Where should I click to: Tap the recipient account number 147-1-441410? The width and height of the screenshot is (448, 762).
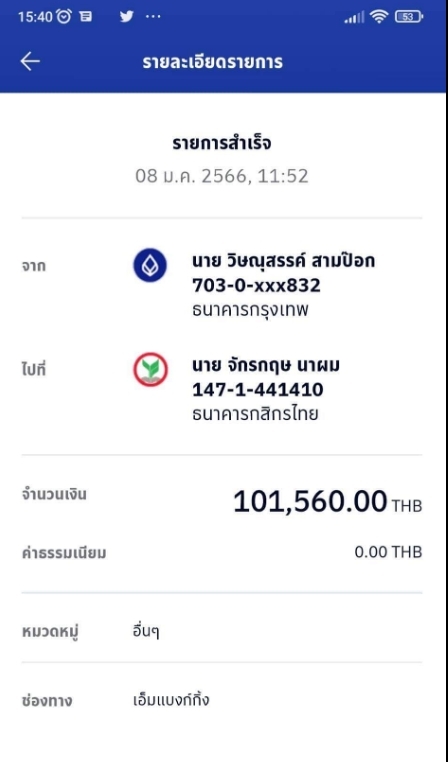(258, 390)
